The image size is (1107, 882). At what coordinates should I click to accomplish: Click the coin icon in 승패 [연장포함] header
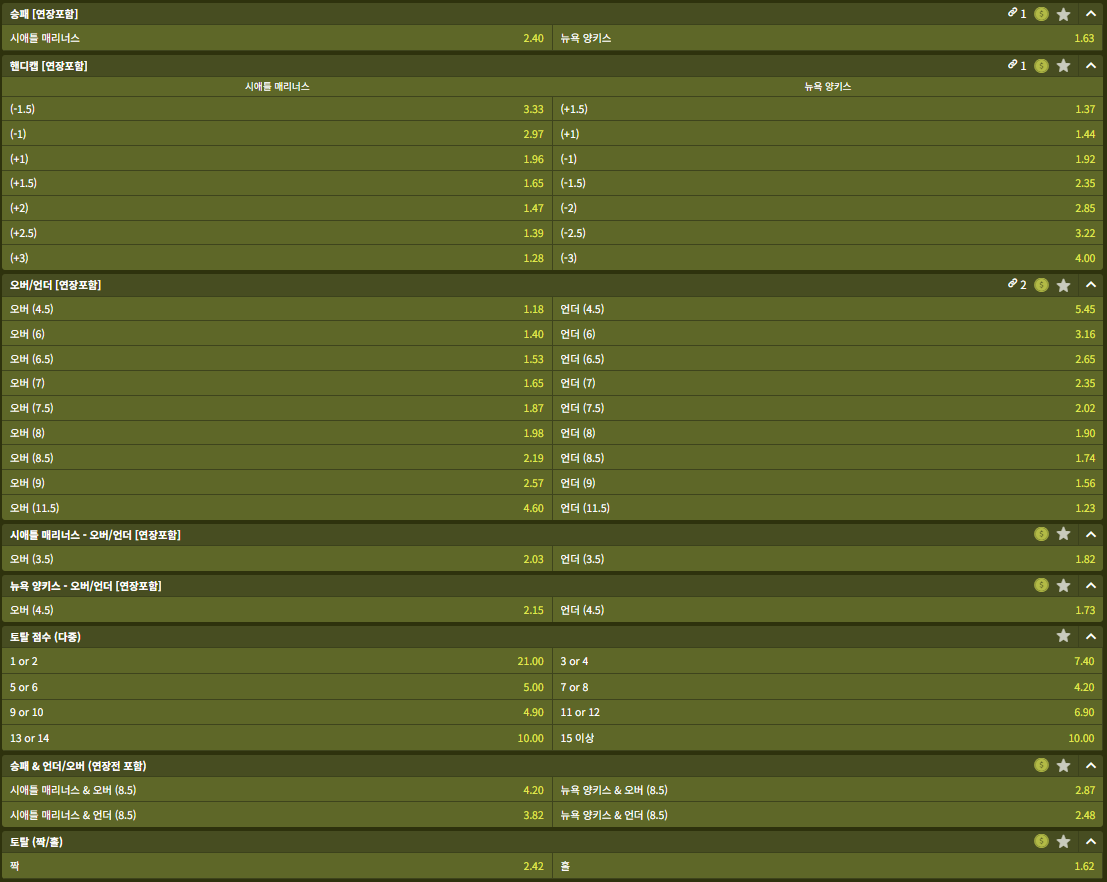click(1041, 13)
